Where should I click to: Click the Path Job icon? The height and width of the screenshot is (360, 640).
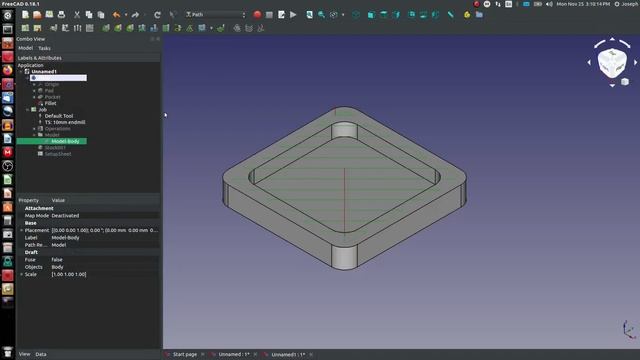(25, 28)
